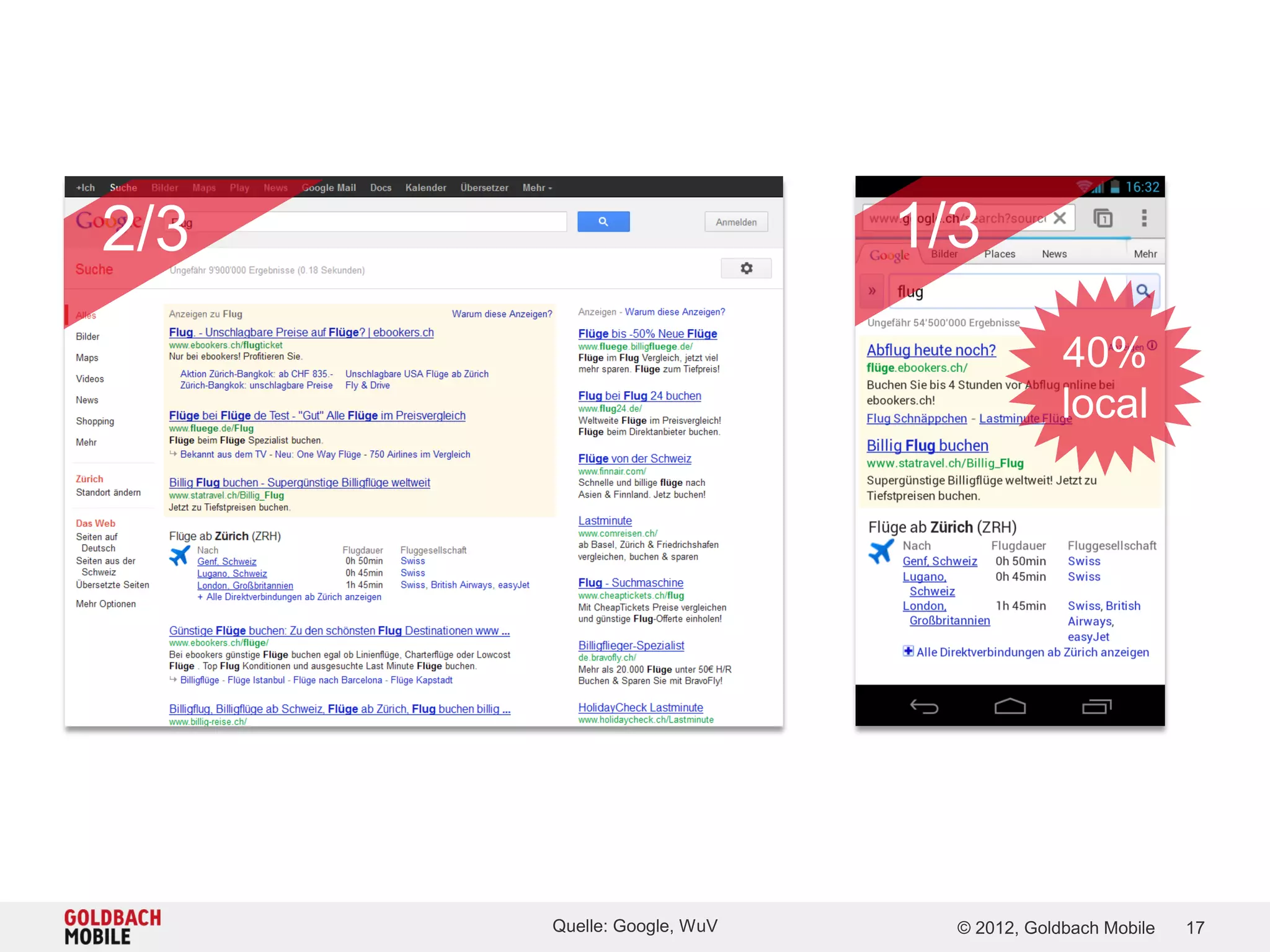Clear the mobile URL with the X icon
This screenshot has width=1270, height=952.
tap(1060, 218)
